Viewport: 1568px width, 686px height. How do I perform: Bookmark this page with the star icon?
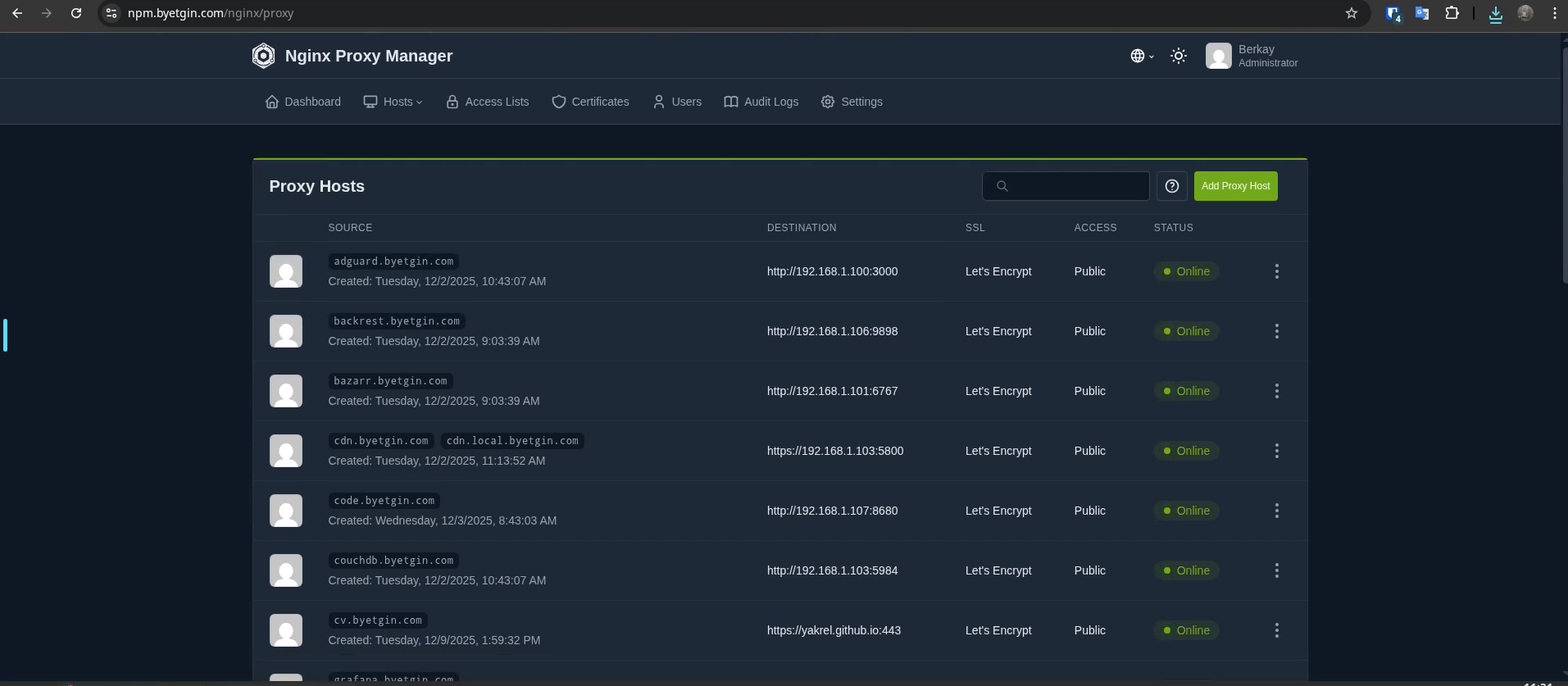(x=1352, y=13)
